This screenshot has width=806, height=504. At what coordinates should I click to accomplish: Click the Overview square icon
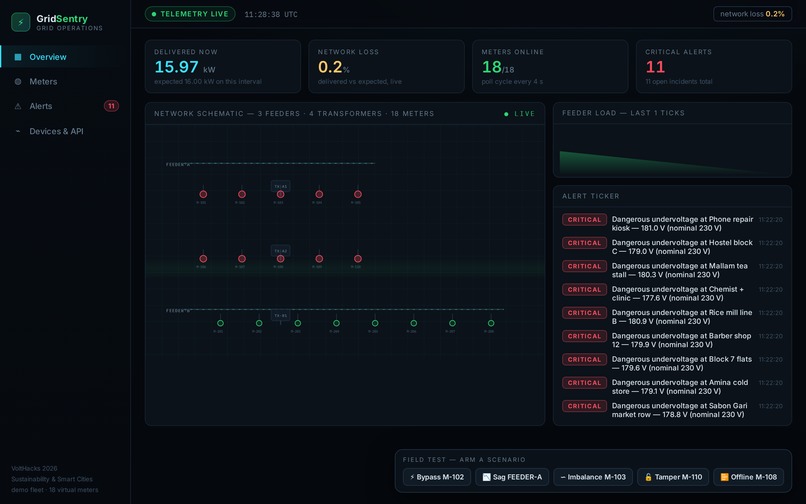point(18,57)
